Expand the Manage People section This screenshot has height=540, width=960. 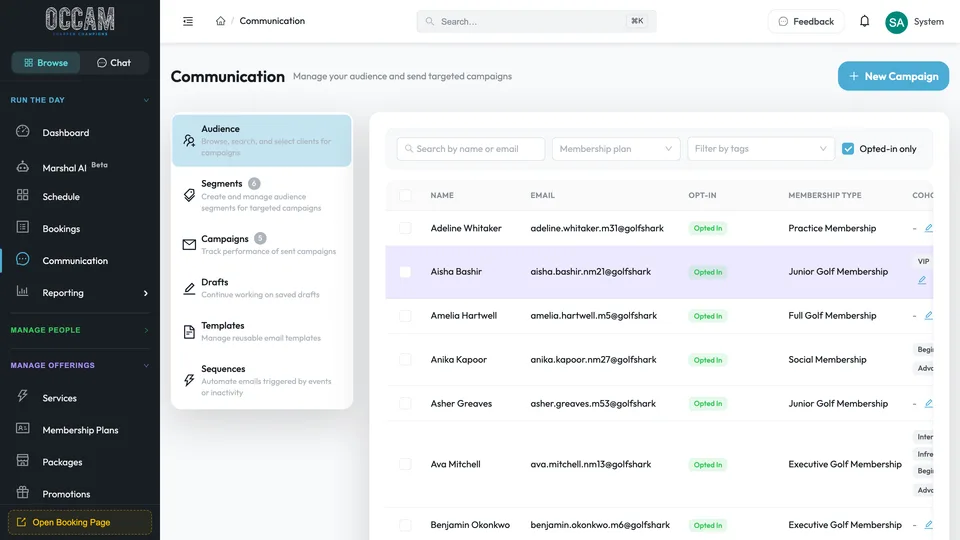80,330
